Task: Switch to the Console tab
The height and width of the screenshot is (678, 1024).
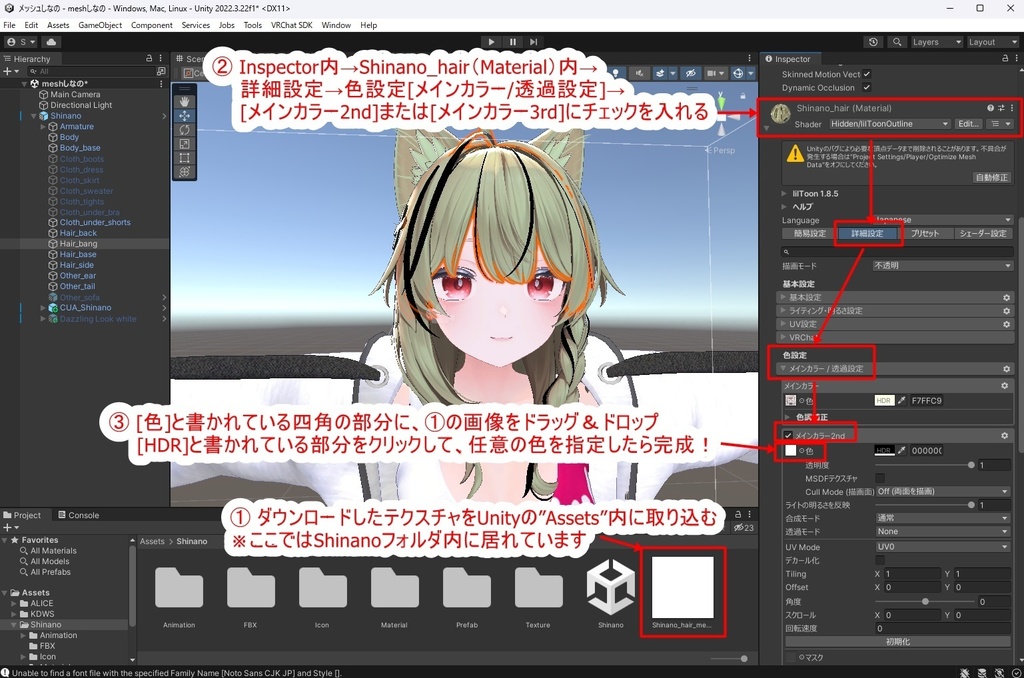Action: coord(80,515)
